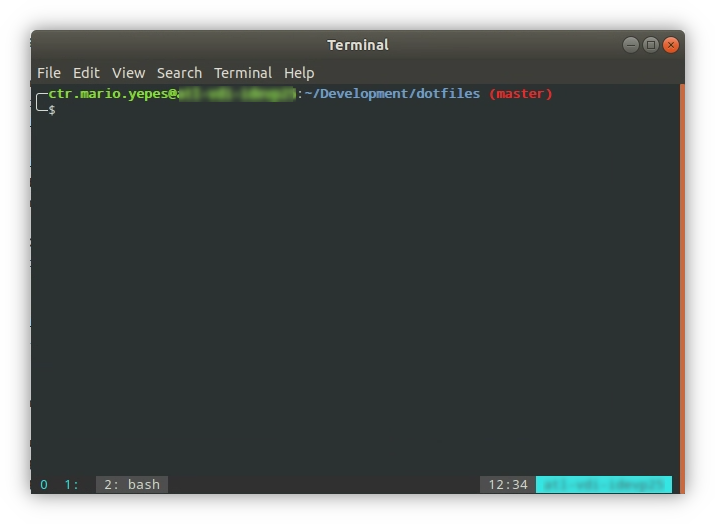Image resolution: width=715 pixels, height=524 pixels.
Task: Open the Search menu
Action: tap(179, 73)
